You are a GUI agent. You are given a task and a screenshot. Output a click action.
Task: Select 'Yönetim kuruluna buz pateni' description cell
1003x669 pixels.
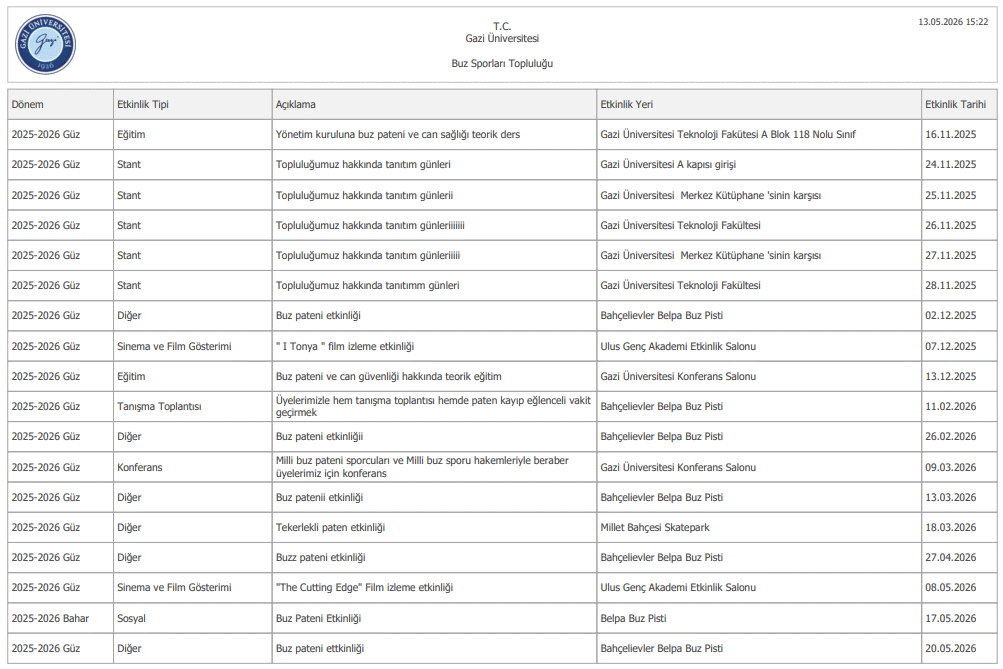[x=434, y=134]
